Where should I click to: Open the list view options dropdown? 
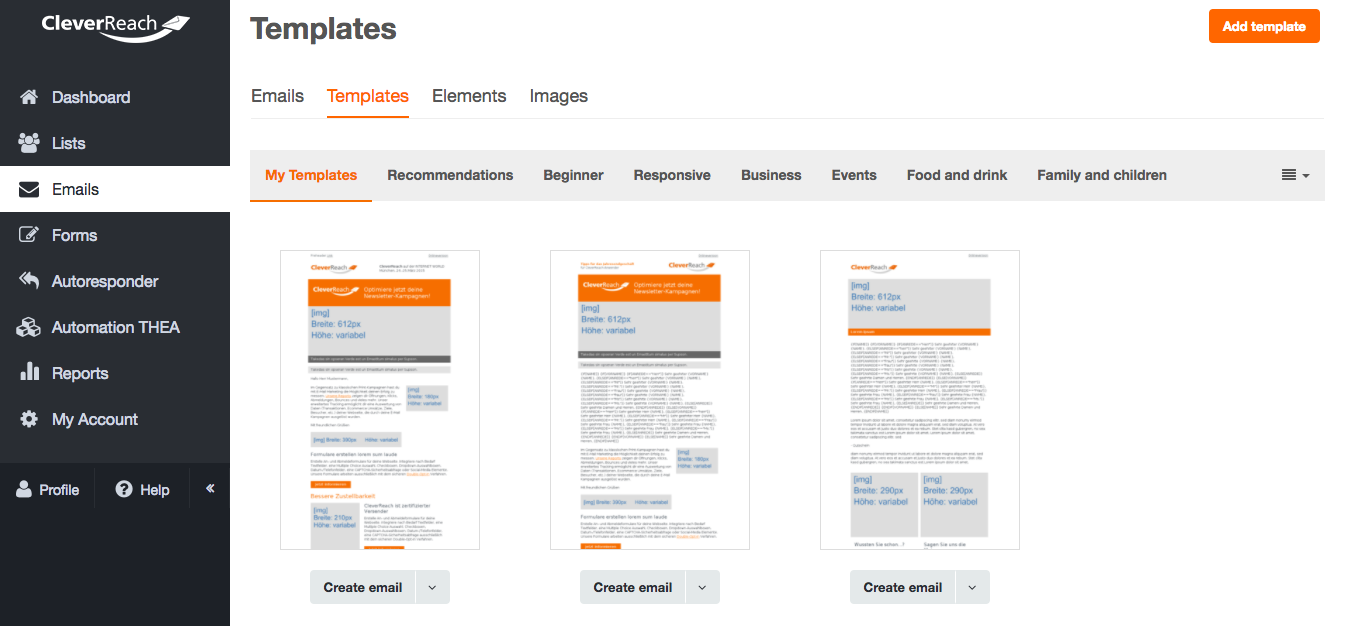coord(1295,175)
